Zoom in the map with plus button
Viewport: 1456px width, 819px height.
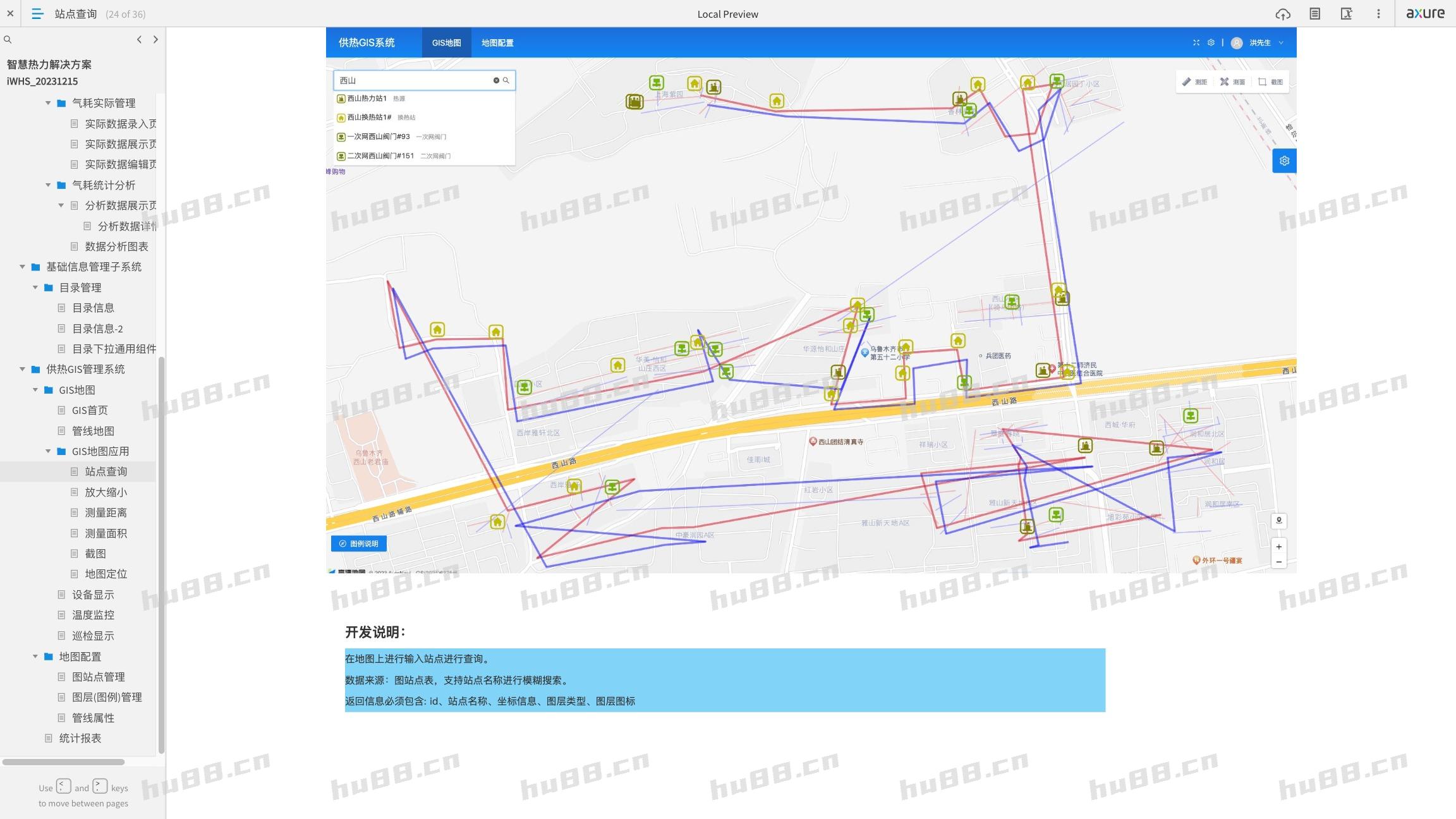[1278, 547]
